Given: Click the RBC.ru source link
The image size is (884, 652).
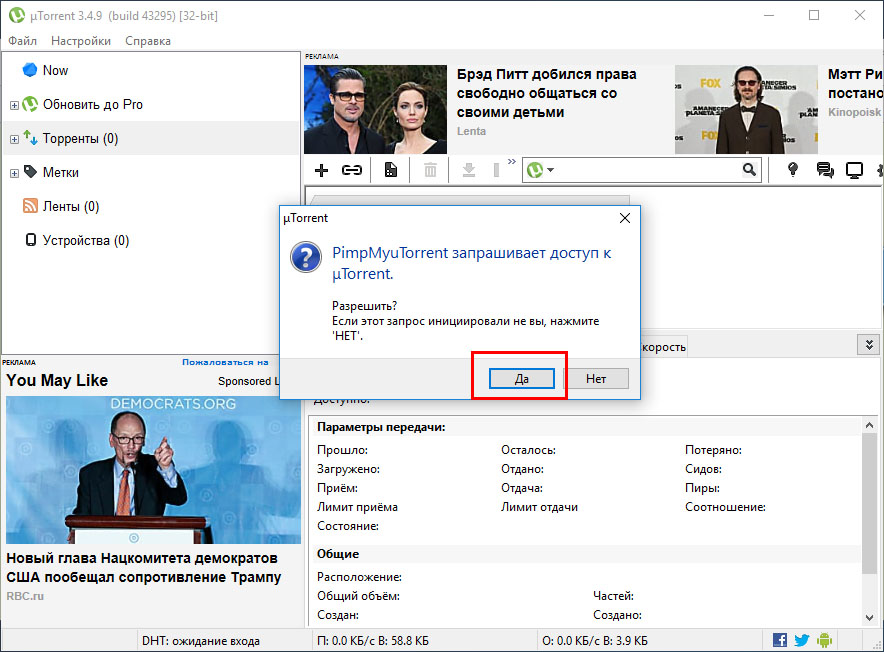Looking at the screenshot, I should (x=25, y=596).
